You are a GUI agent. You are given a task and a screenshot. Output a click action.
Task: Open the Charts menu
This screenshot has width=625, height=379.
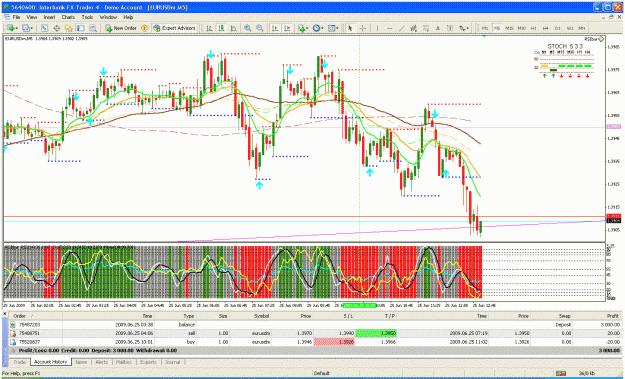point(68,18)
